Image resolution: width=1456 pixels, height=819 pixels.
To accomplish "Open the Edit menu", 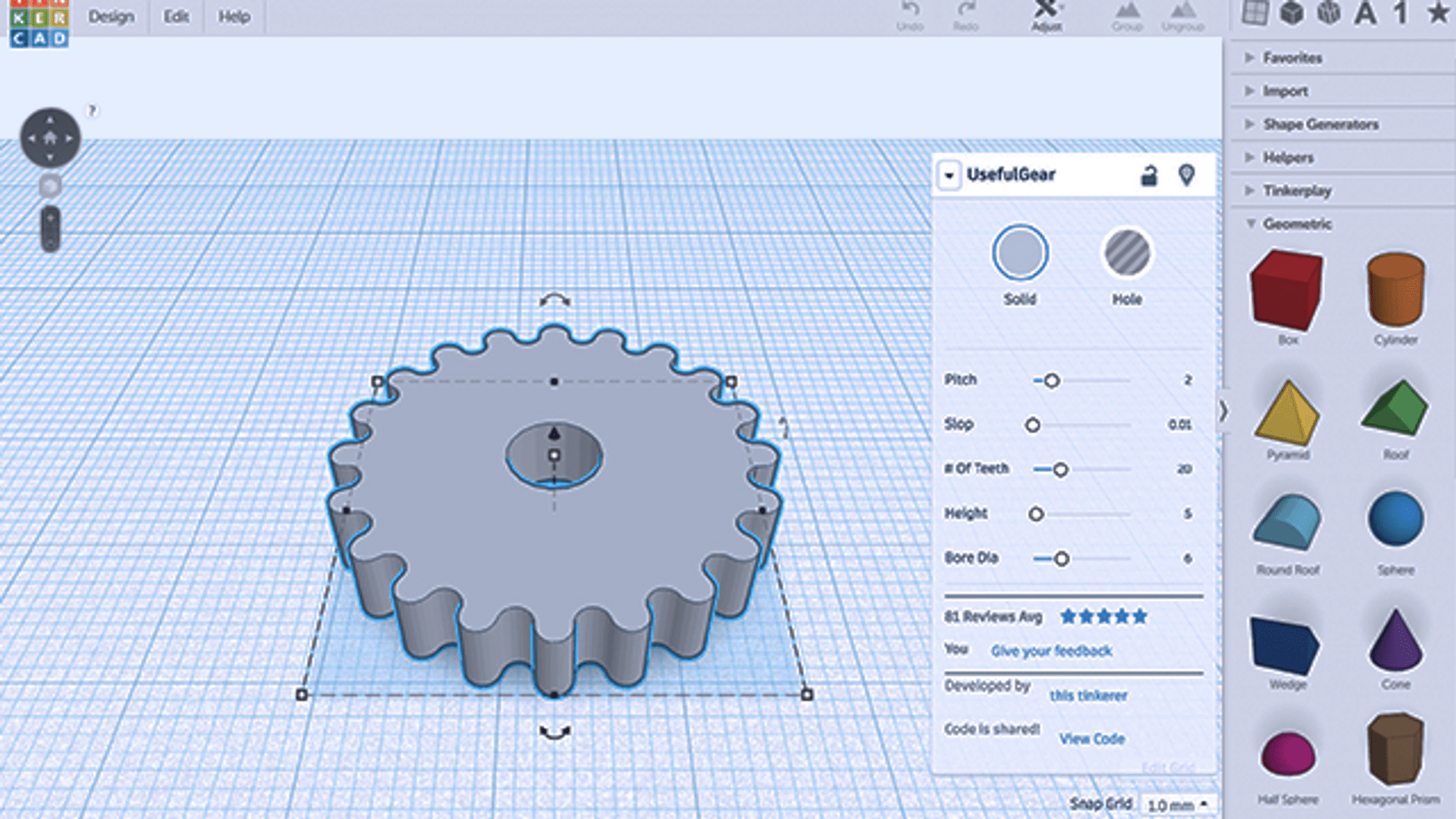I will (x=176, y=16).
